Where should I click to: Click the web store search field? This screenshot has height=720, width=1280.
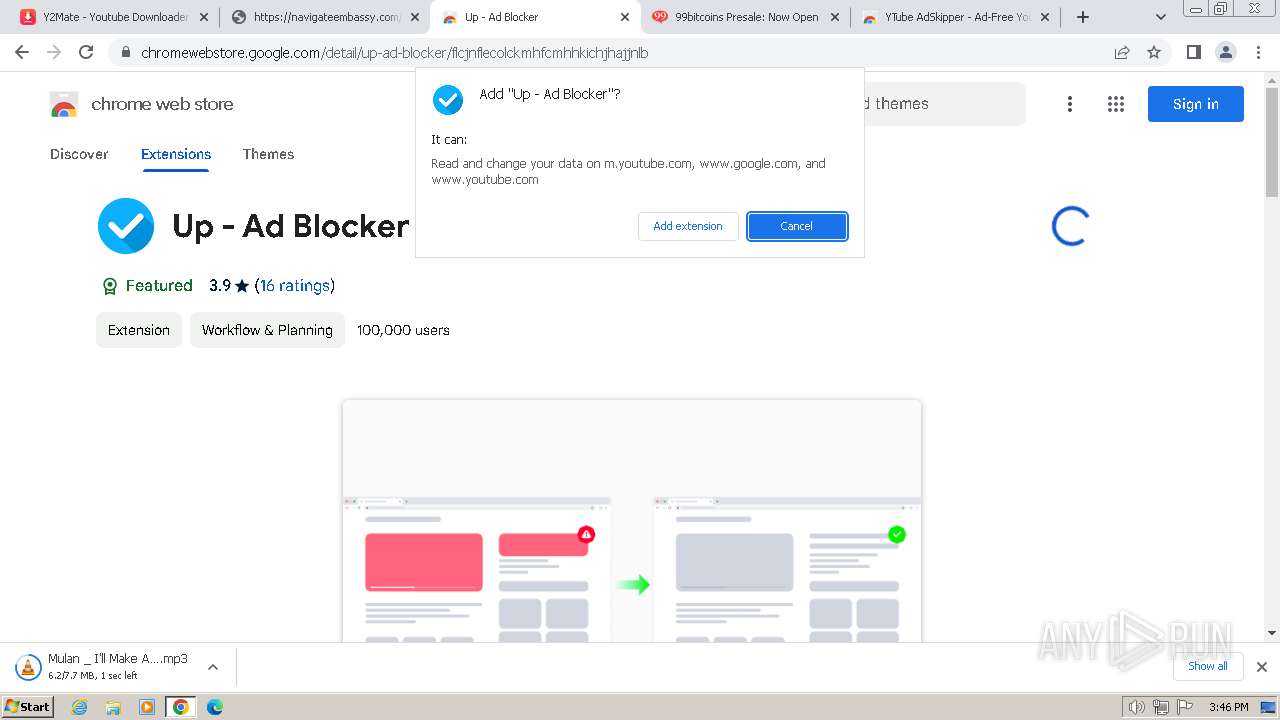pos(945,104)
